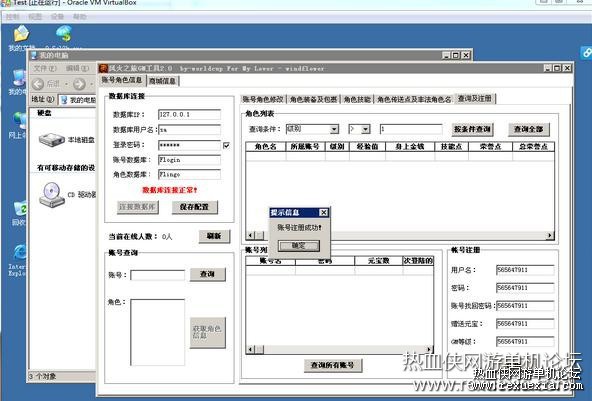Open the recycle bin desktop icon
Screen dimensions: 592x401
coord(20,209)
